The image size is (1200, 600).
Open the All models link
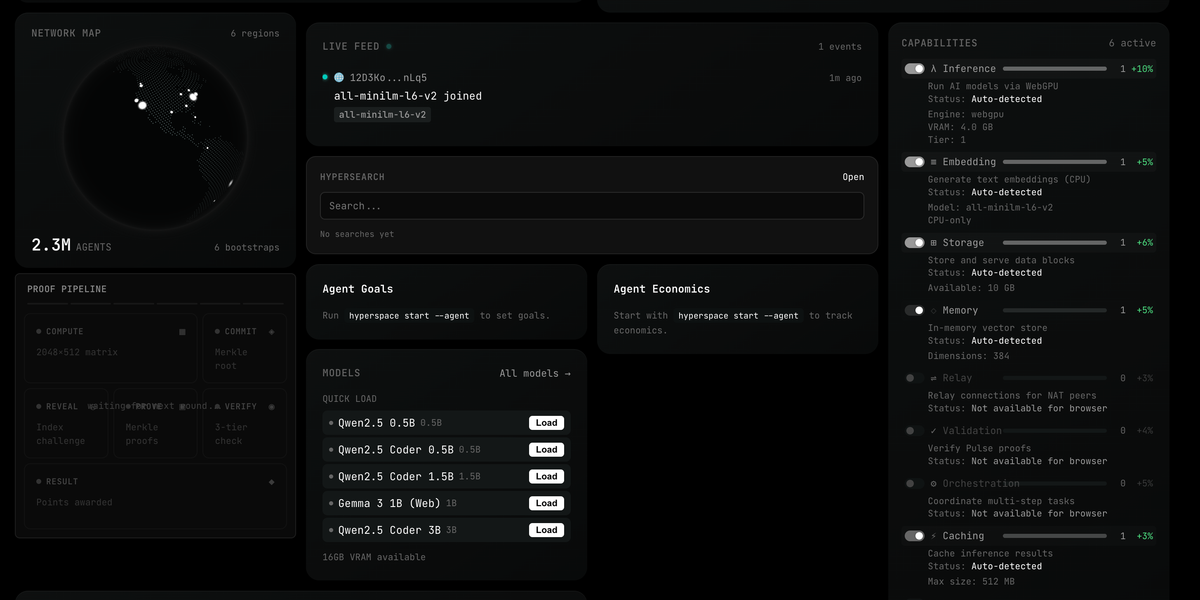(x=535, y=373)
